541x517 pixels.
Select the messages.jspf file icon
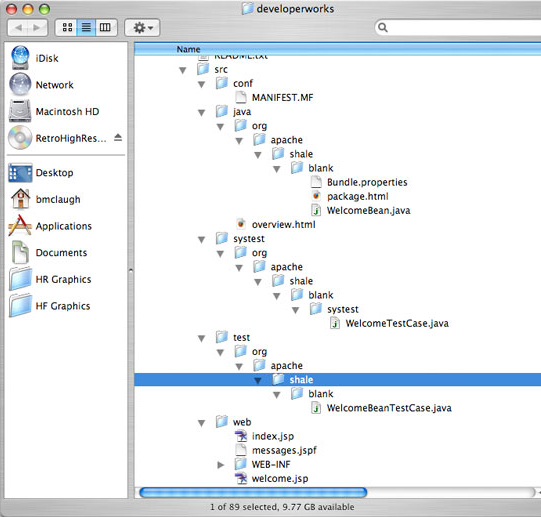point(241,450)
